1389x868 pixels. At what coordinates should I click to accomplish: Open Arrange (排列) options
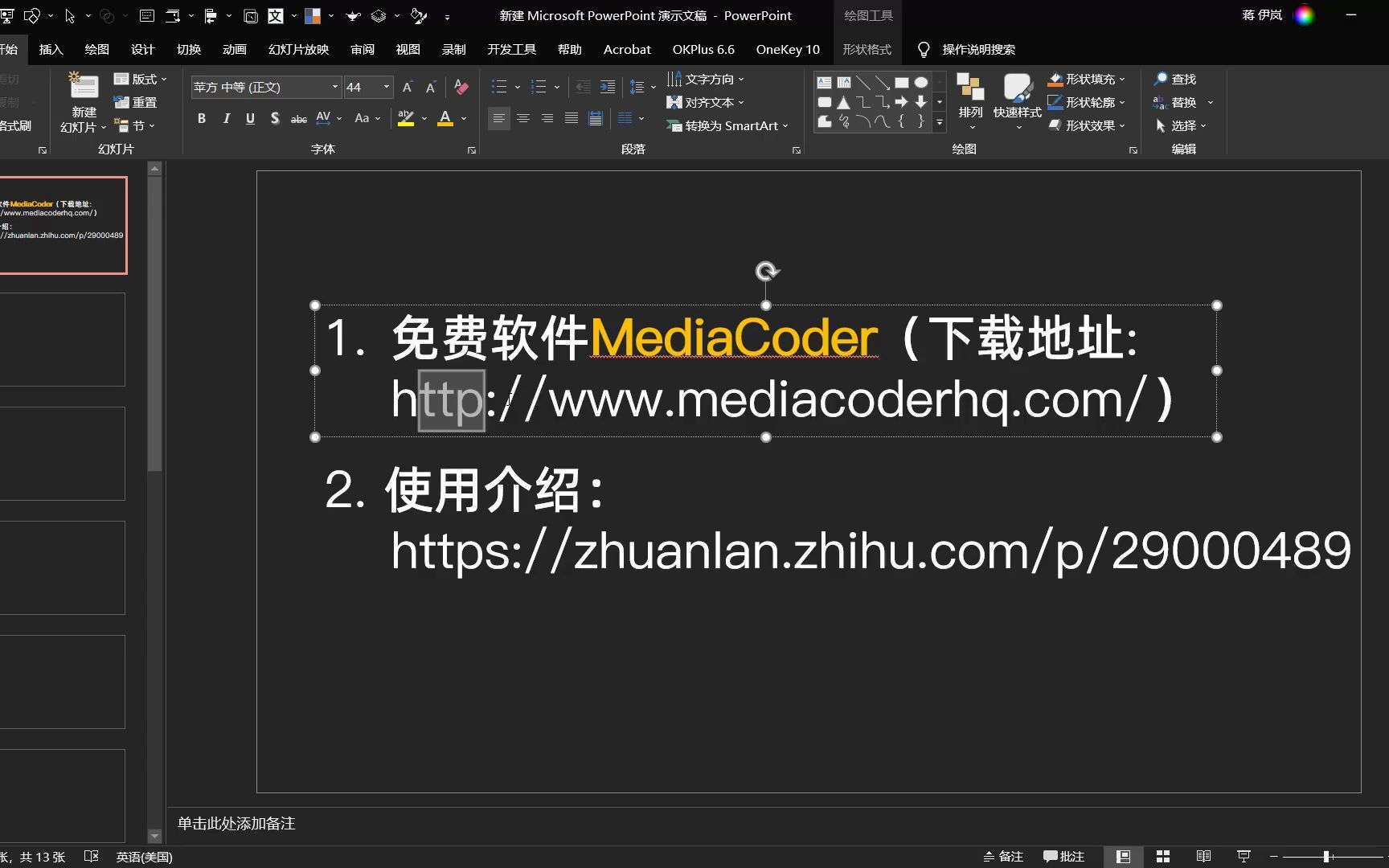(970, 102)
